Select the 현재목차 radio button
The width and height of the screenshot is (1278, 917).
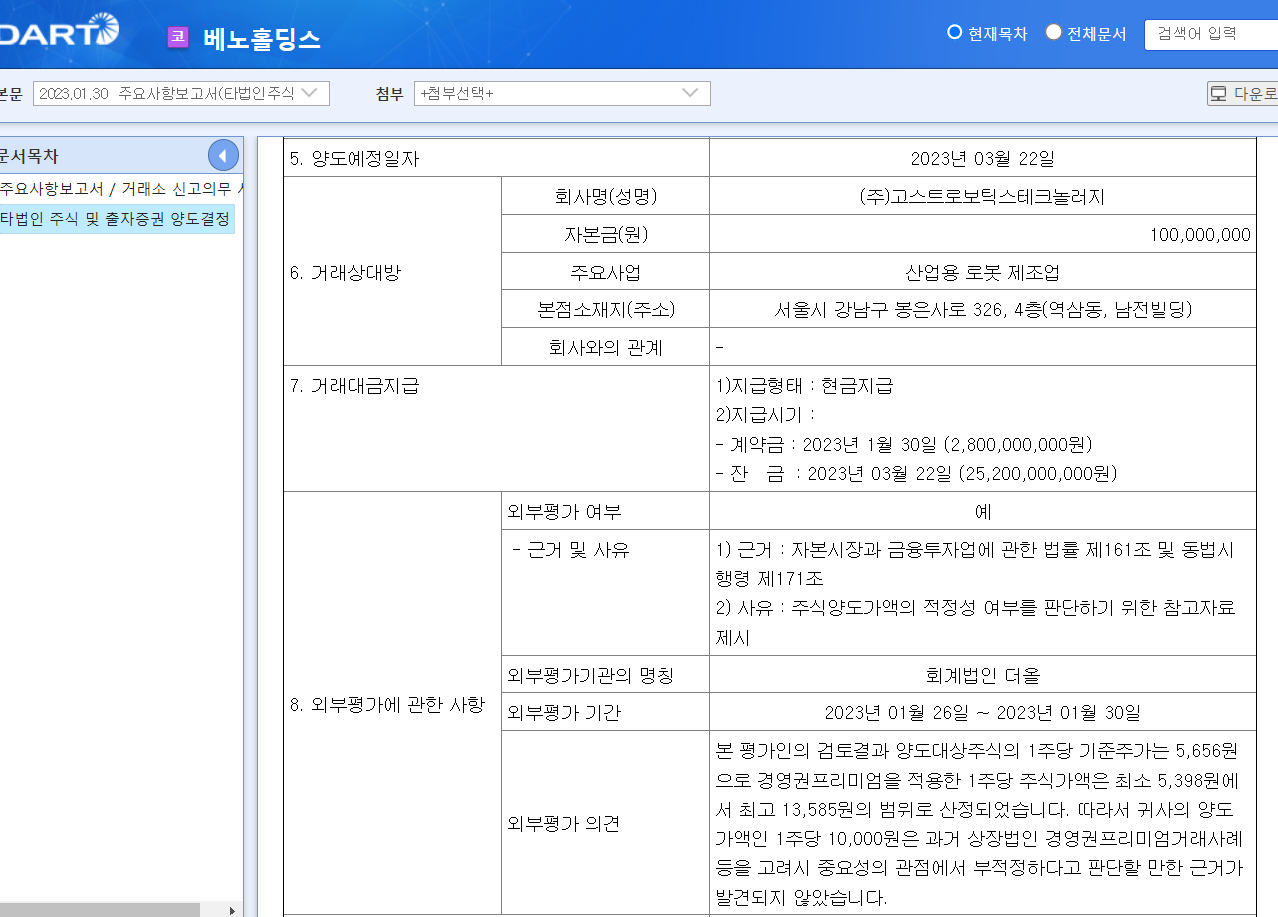(x=954, y=32)
